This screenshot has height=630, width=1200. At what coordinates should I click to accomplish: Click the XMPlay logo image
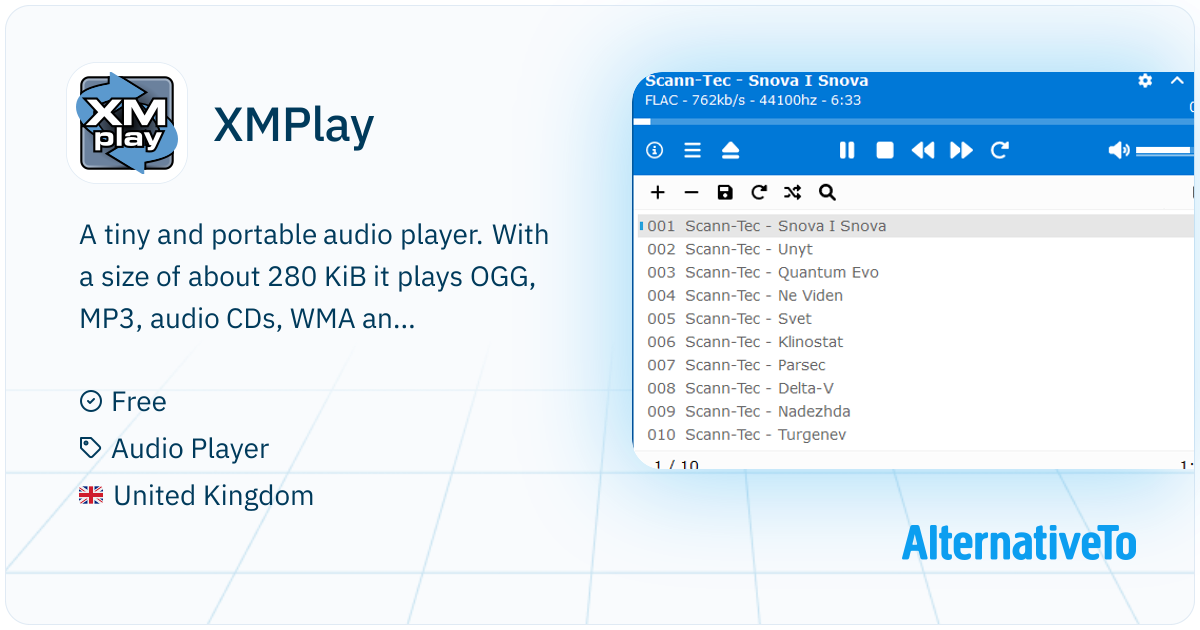coord(127,123)
